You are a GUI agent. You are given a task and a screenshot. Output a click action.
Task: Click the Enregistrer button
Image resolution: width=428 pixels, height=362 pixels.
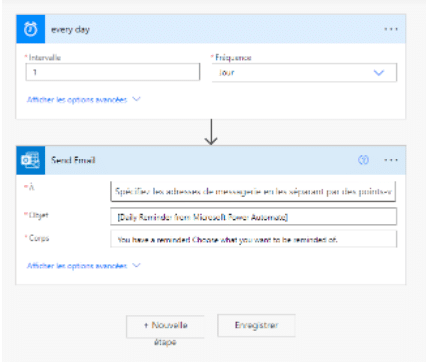tap(256, 325)
